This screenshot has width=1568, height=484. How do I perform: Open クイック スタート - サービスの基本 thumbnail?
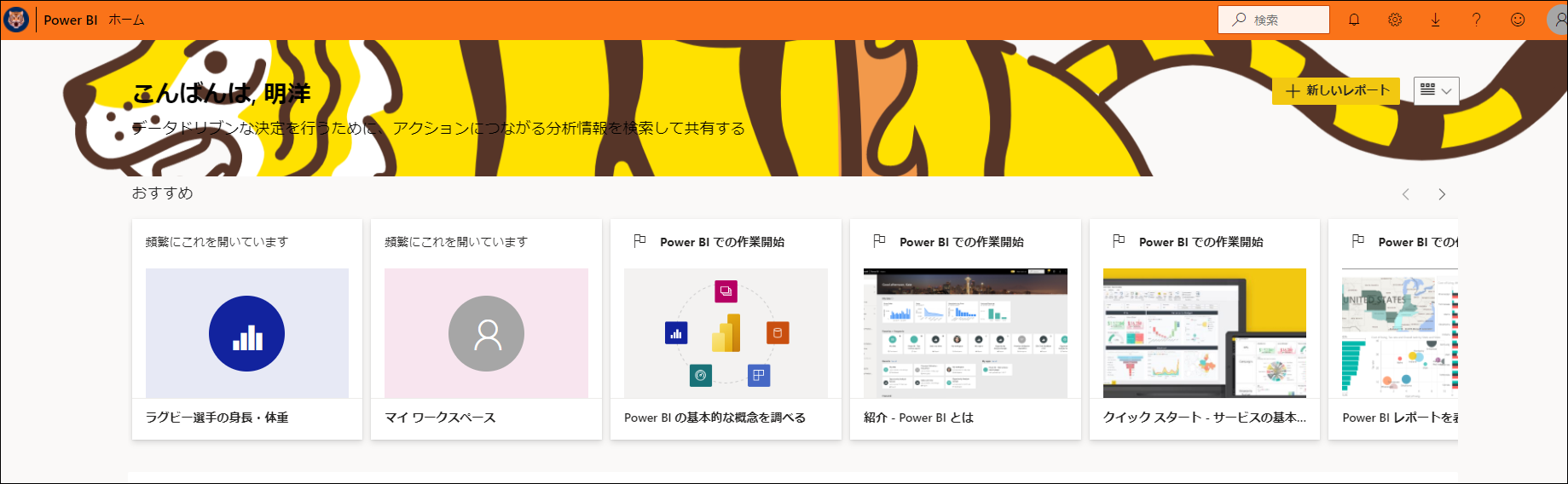(x=1205, y=333)
